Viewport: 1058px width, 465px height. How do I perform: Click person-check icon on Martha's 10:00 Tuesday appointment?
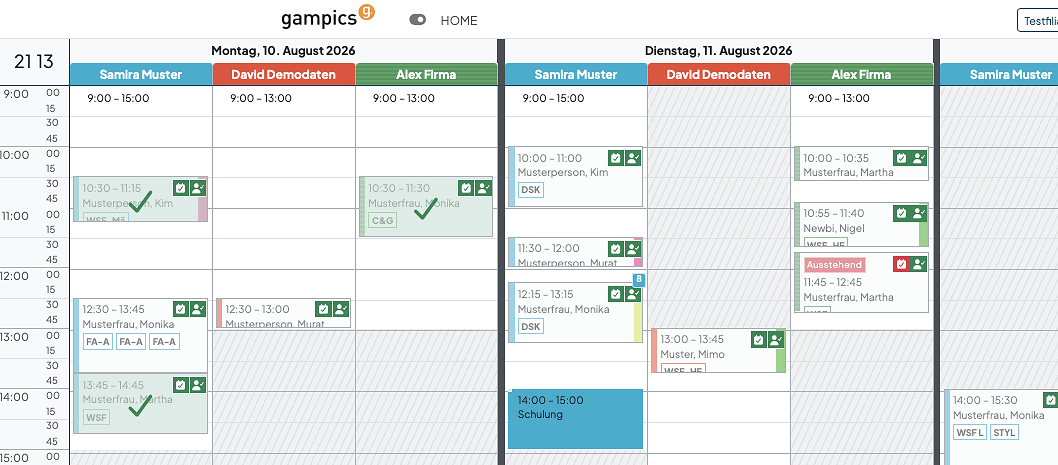coord(918,158)
